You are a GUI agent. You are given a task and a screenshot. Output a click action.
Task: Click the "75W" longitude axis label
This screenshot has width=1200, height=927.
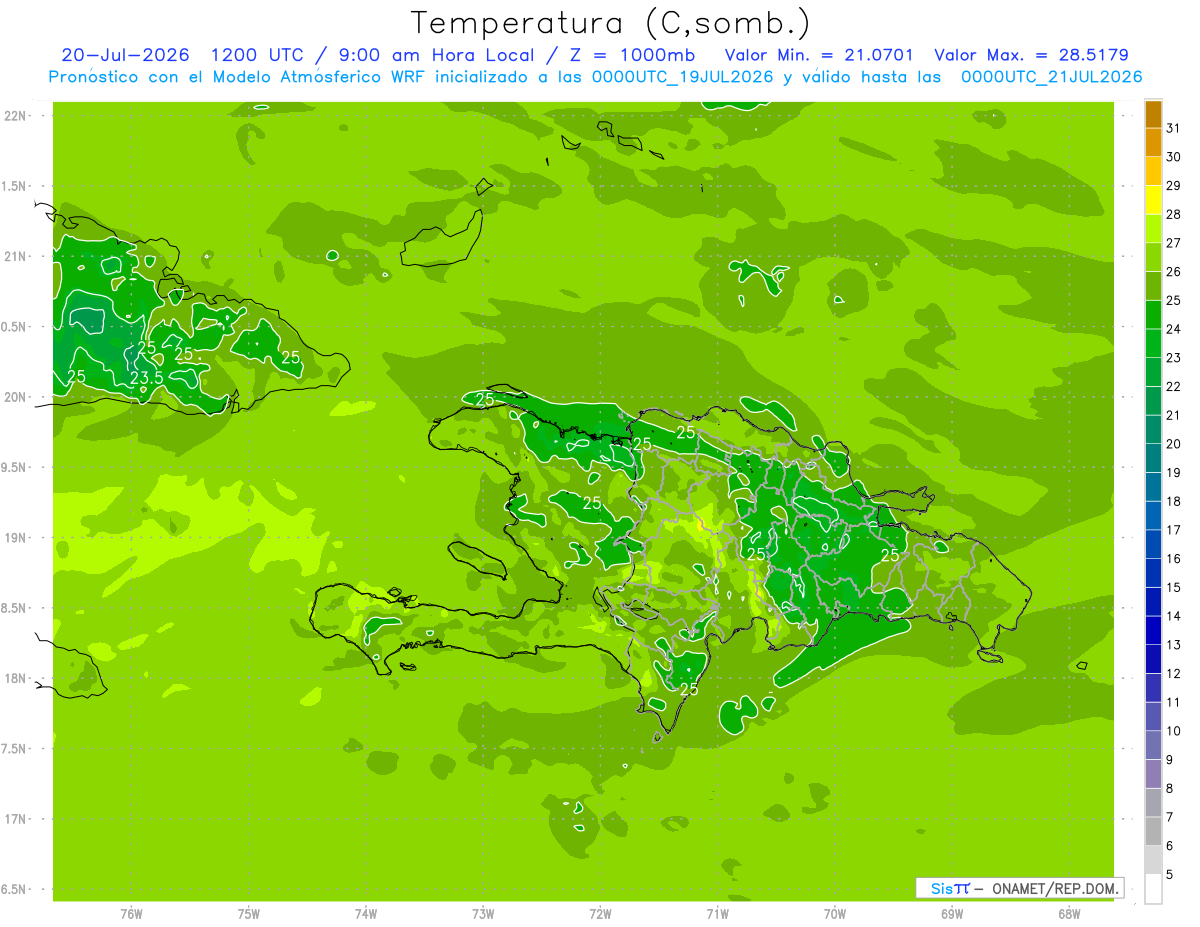[248, 914]
